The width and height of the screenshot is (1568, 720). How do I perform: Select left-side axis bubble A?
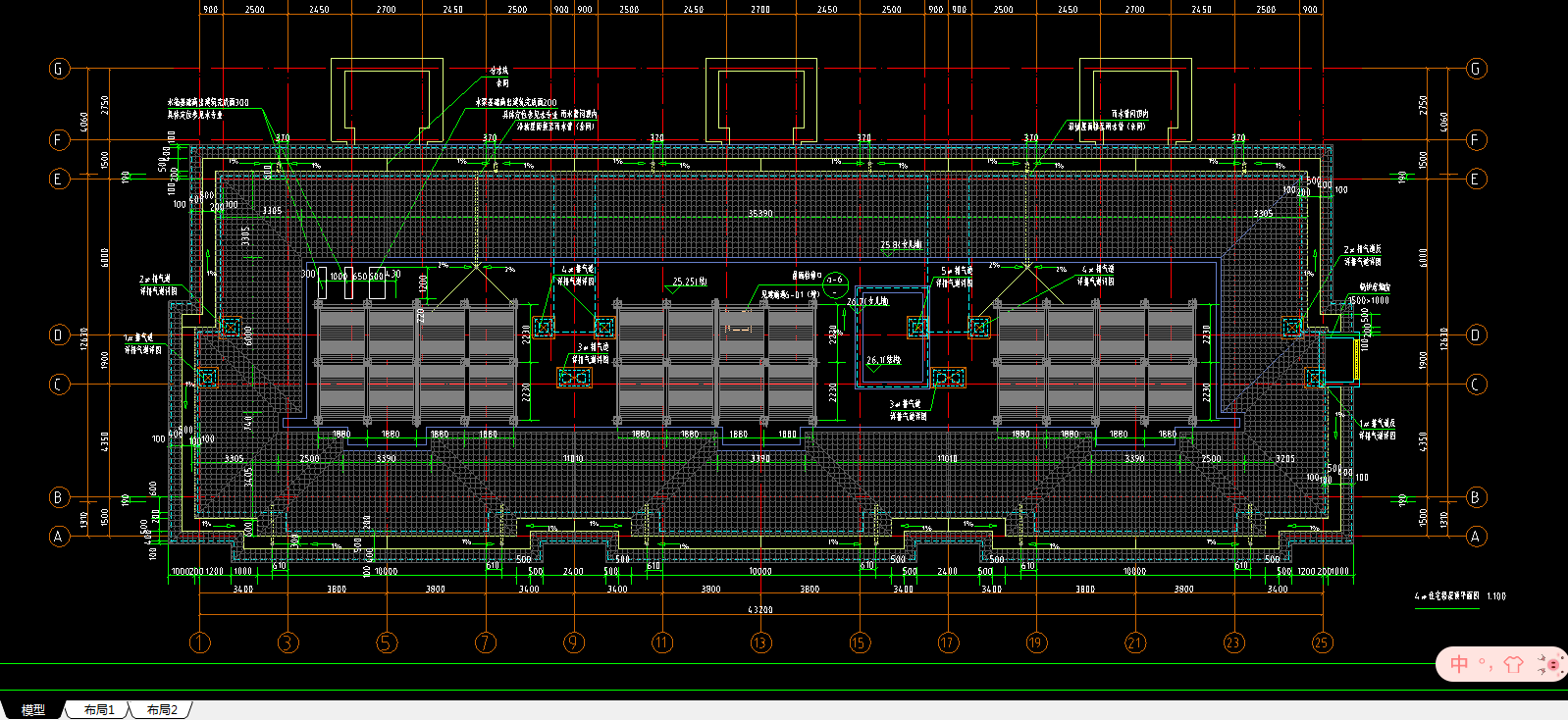(59, 537)
